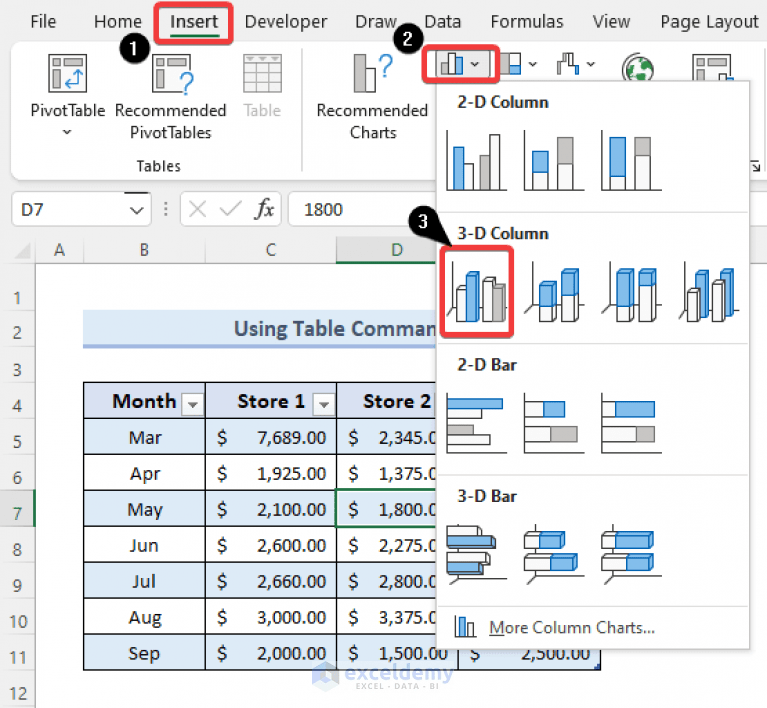Click the Sep cell
The width and height of the screenshot is (767, 708).
tap(144, 653)
